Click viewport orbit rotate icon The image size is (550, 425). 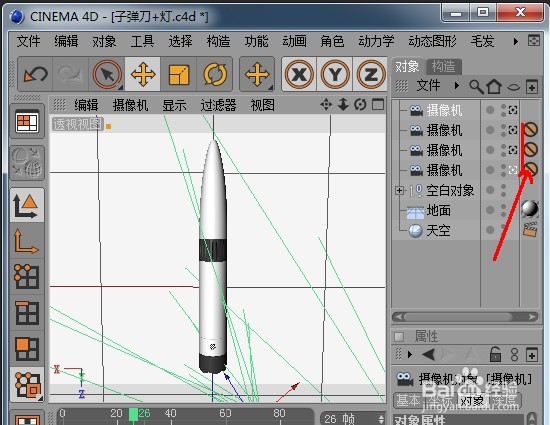pyautogui.click(x=360, y=104)
